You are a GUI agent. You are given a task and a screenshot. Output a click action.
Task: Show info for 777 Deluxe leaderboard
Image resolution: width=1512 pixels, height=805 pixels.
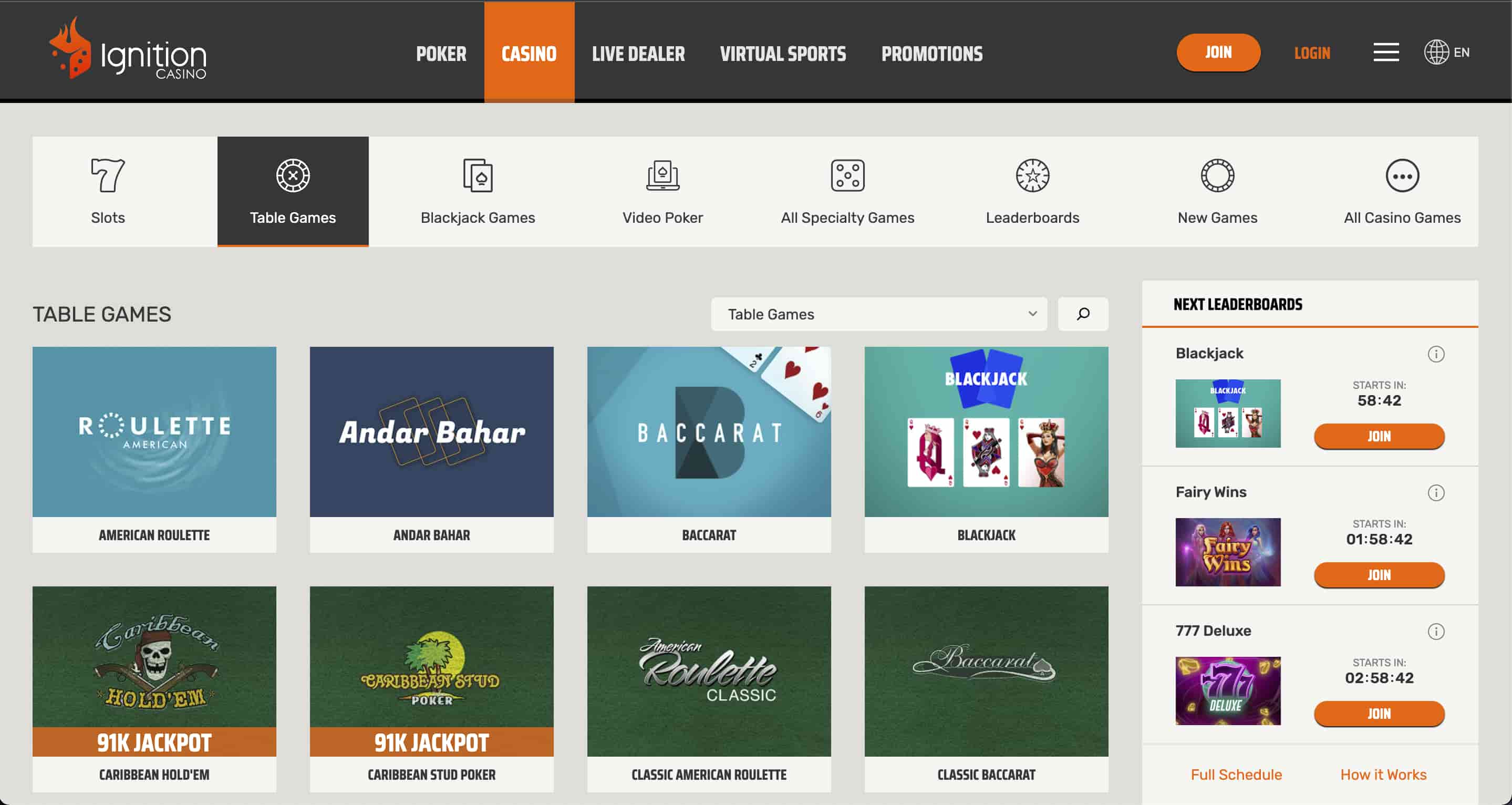[1436, 631]
